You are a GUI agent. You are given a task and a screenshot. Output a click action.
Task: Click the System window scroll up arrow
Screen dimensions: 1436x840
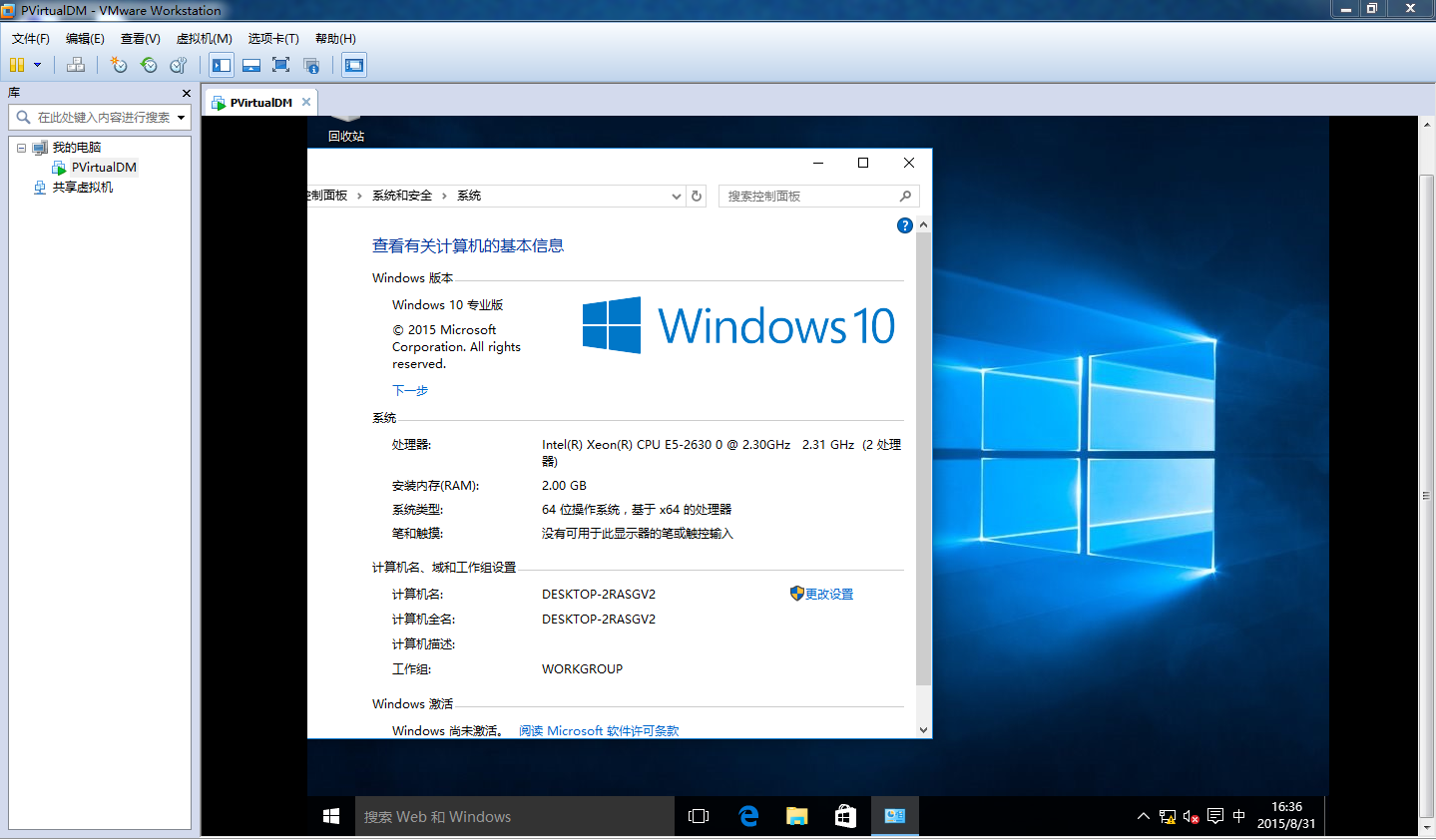[x=923, y=224]
